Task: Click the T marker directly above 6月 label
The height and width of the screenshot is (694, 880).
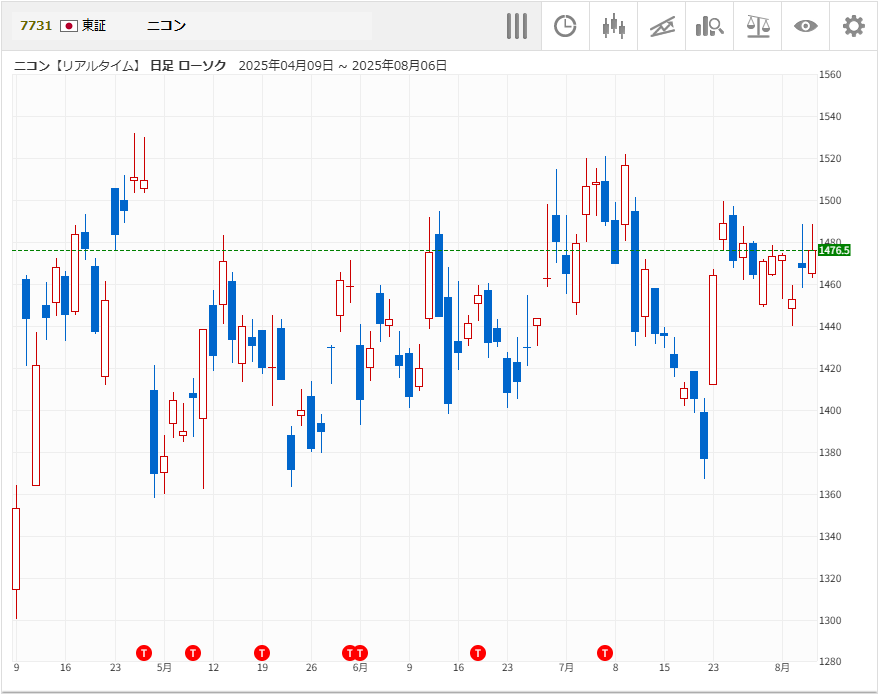Action: (362, 653)
